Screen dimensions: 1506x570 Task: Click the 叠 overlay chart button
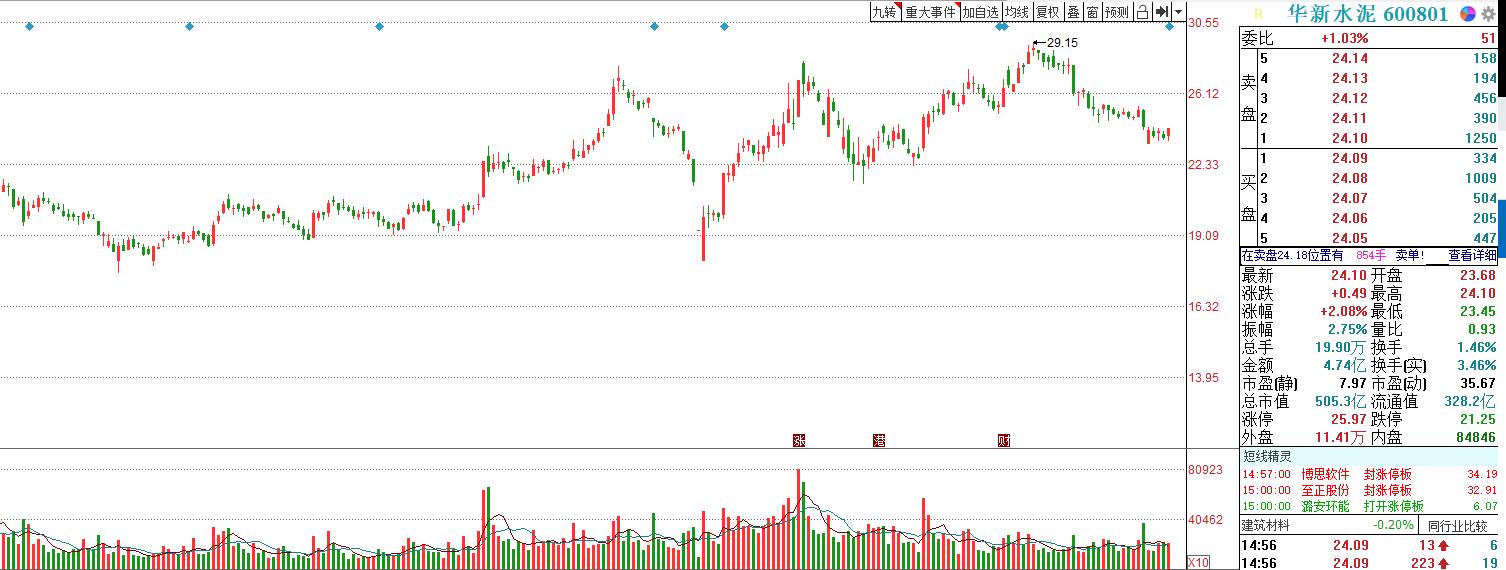click(x=1073, y=12)
